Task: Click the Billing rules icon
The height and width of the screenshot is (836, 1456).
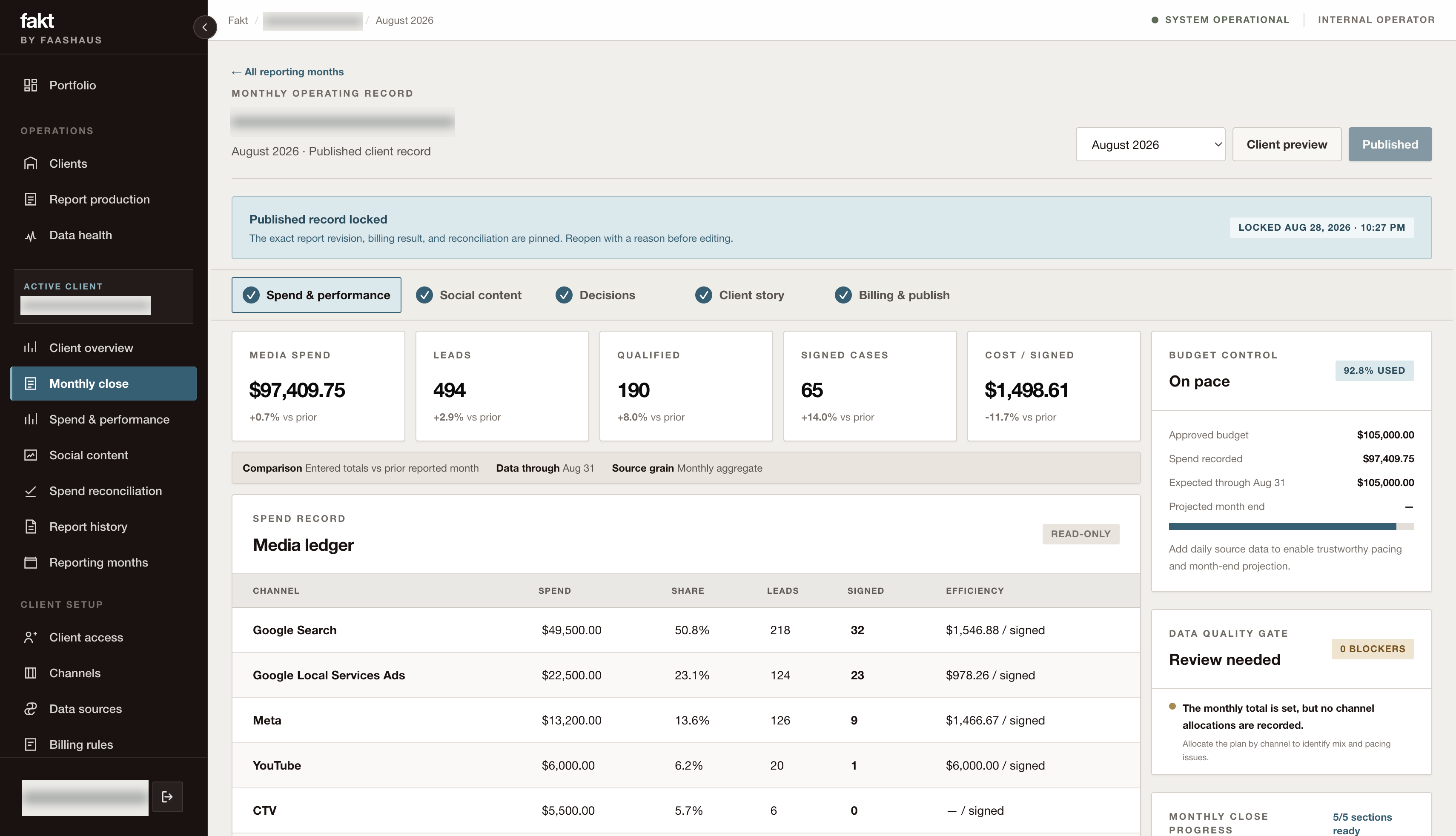Action: (x=30, y=745)
